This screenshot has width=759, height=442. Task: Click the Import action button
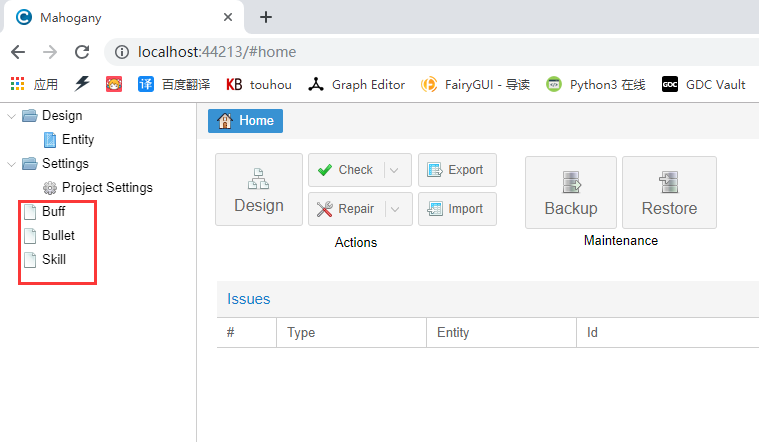click(x=456, y=209)
